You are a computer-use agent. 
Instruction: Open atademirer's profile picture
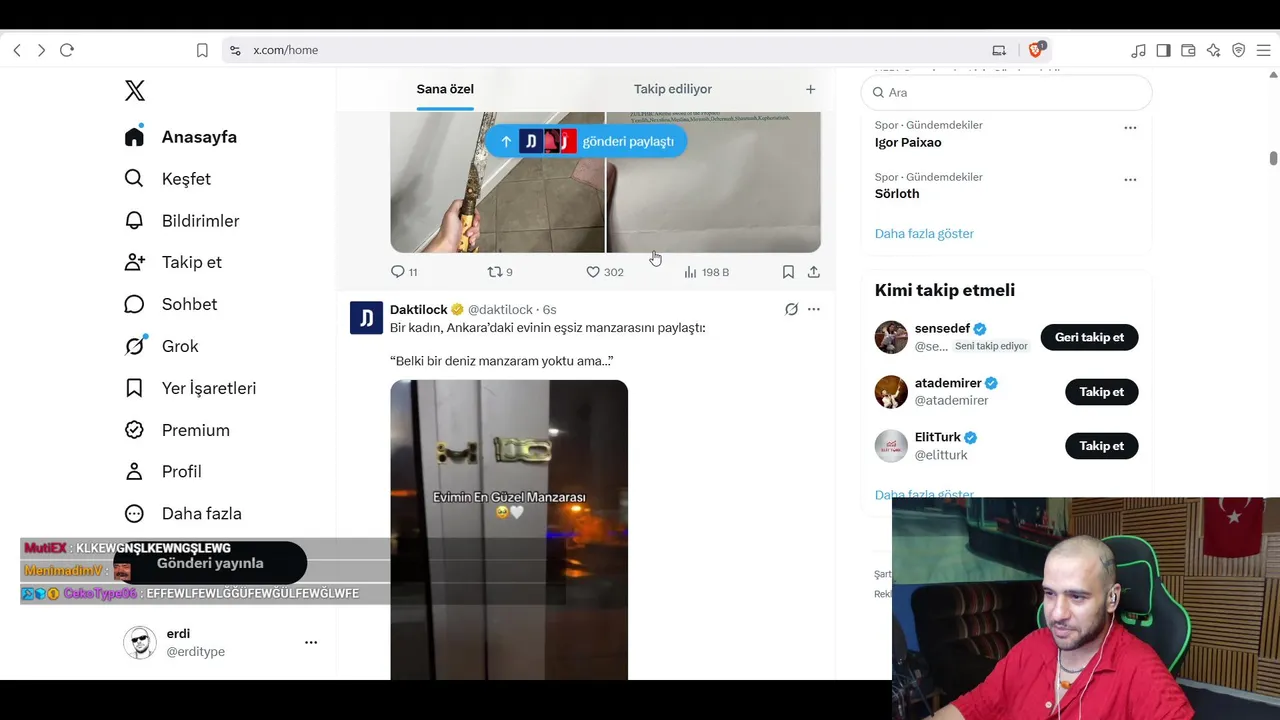coord(891,392)
